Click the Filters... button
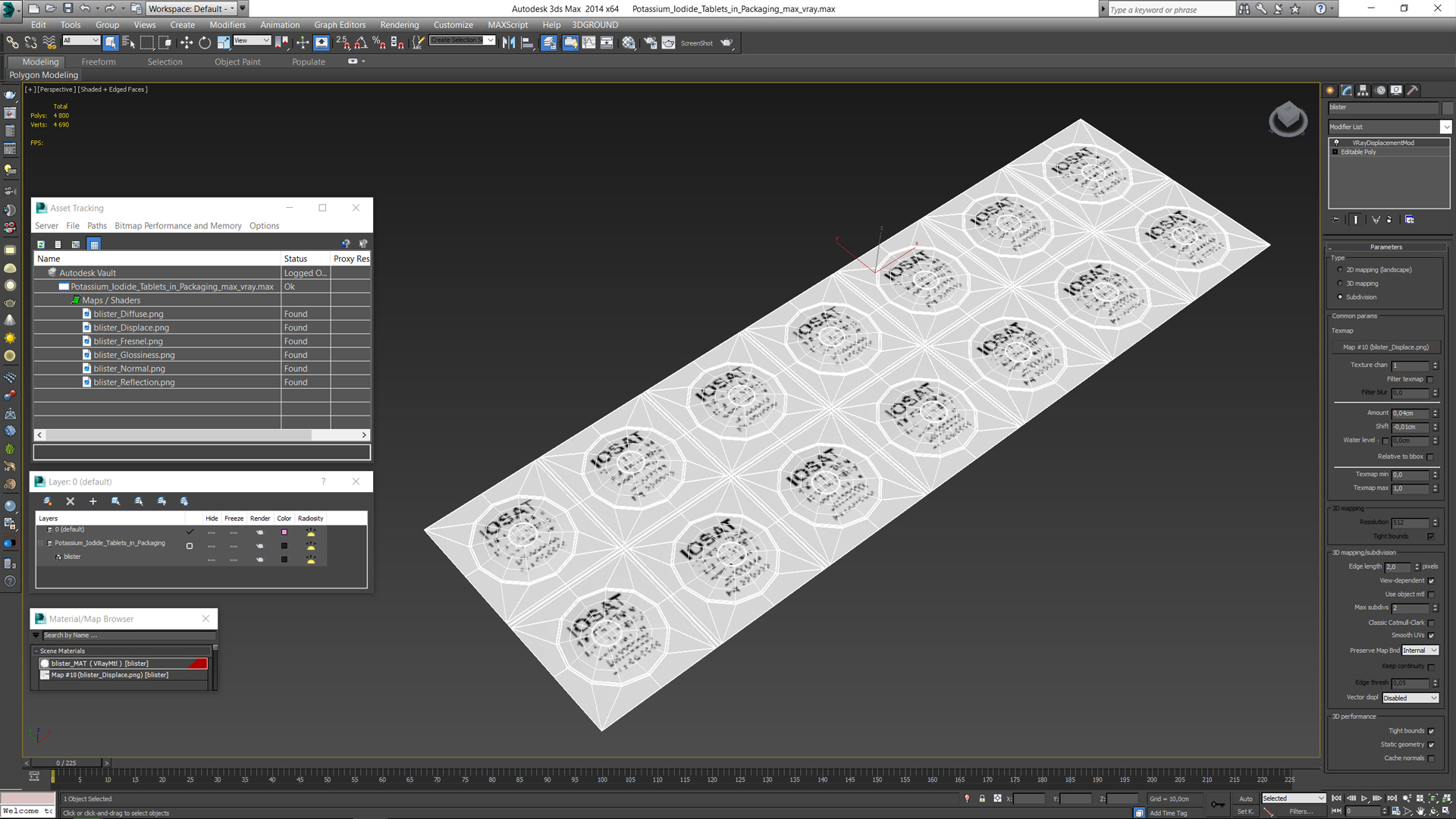This screenshot has height=819, width=1456. [1301, 811]
